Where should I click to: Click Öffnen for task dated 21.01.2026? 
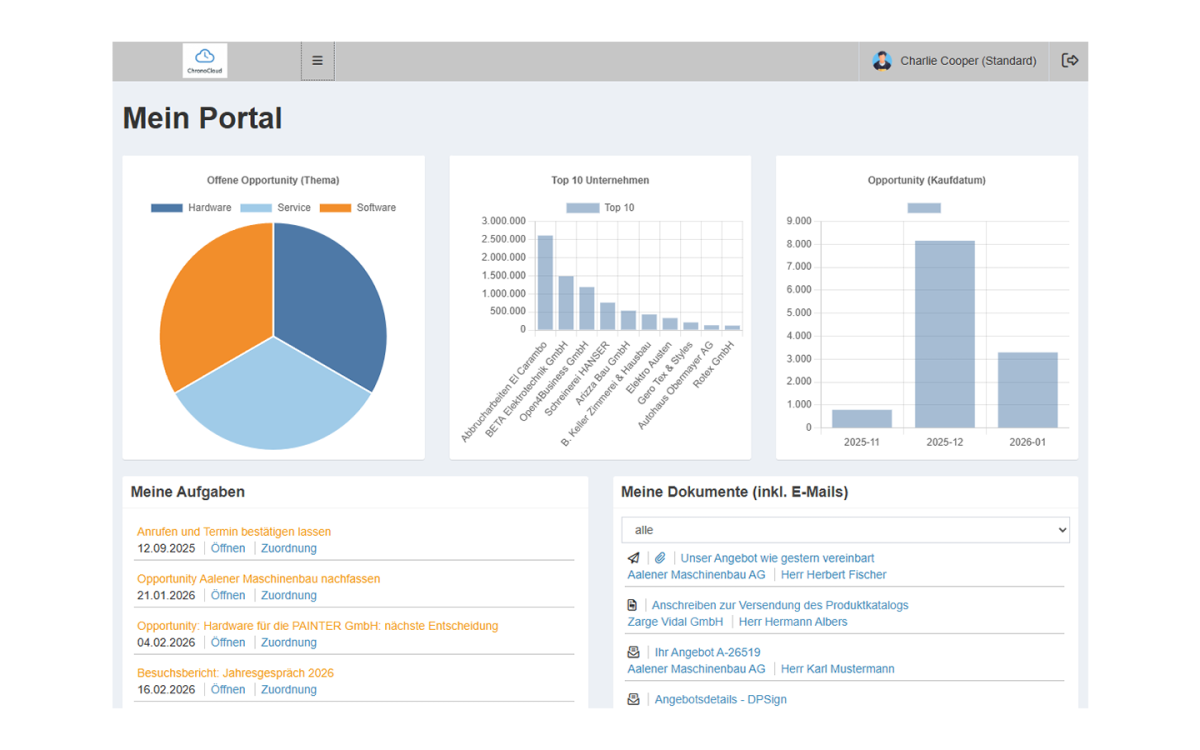pyautogui.click(x=228, y=595)
